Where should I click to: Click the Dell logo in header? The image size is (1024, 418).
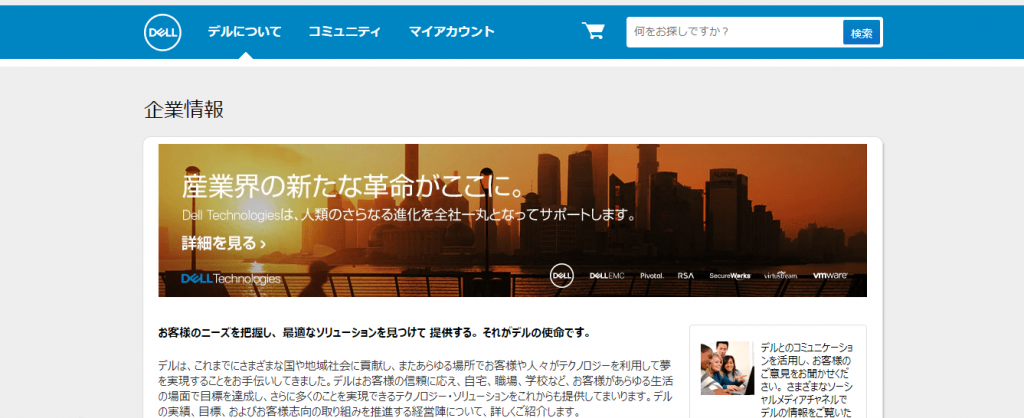(163, 32)
